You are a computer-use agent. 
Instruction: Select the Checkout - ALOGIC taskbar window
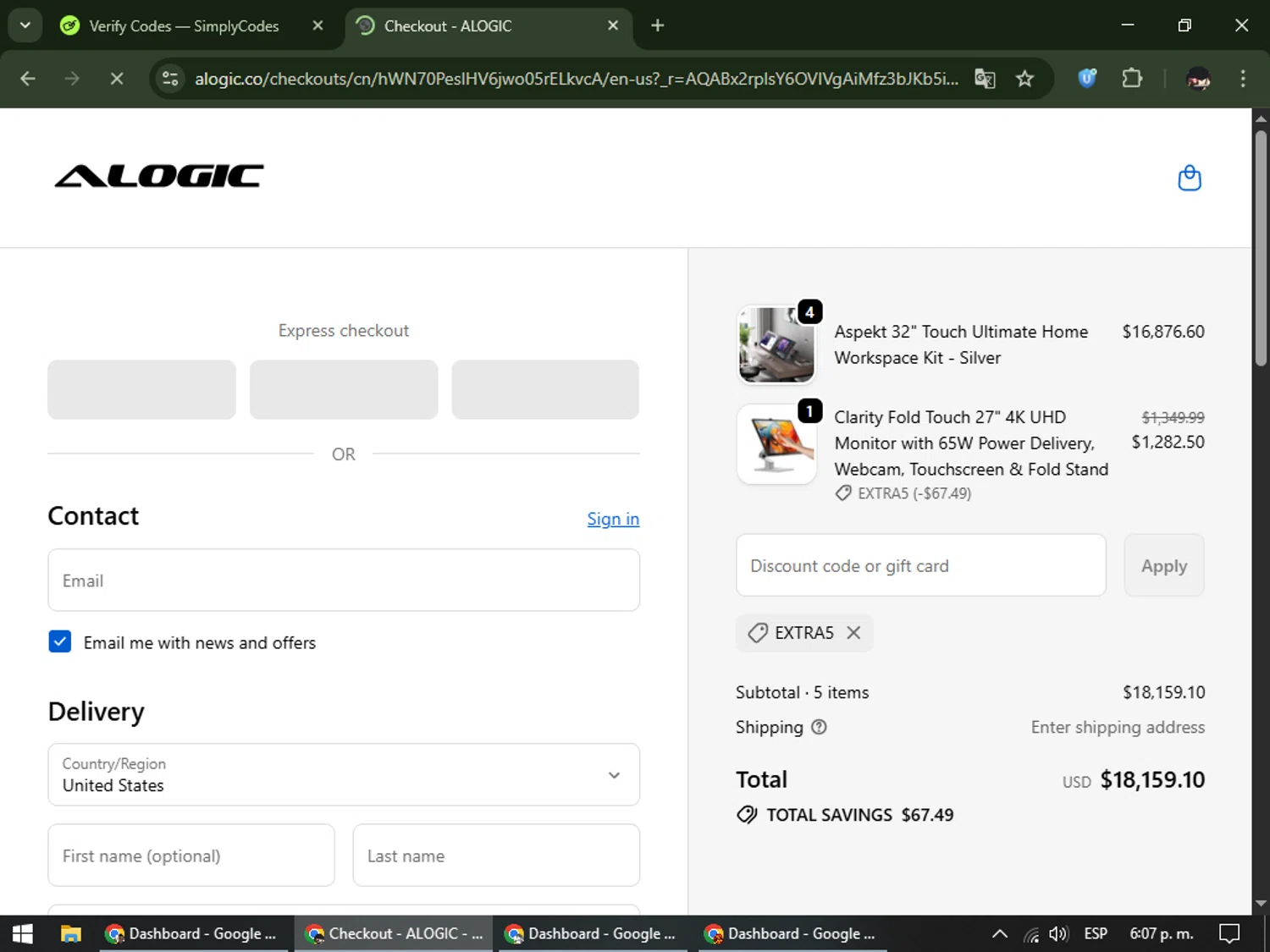[395, 933]
